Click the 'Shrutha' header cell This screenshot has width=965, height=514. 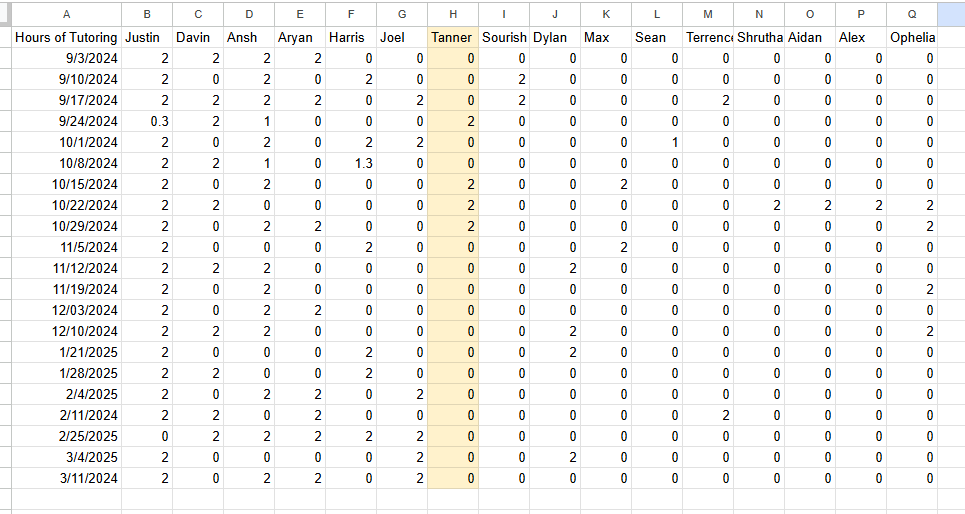(759, 37)
